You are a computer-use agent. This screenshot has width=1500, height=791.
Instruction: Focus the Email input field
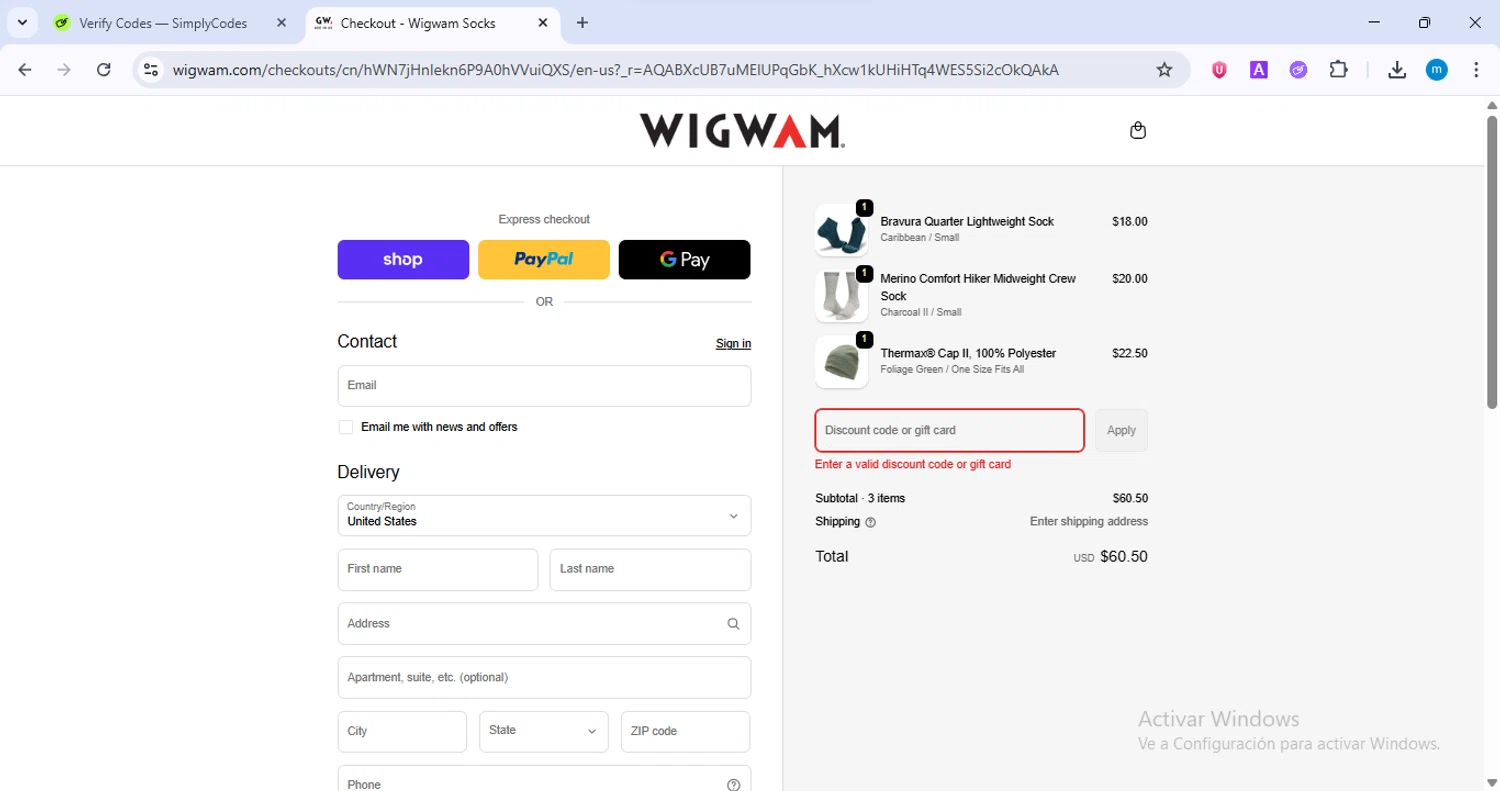coord(544,386)
